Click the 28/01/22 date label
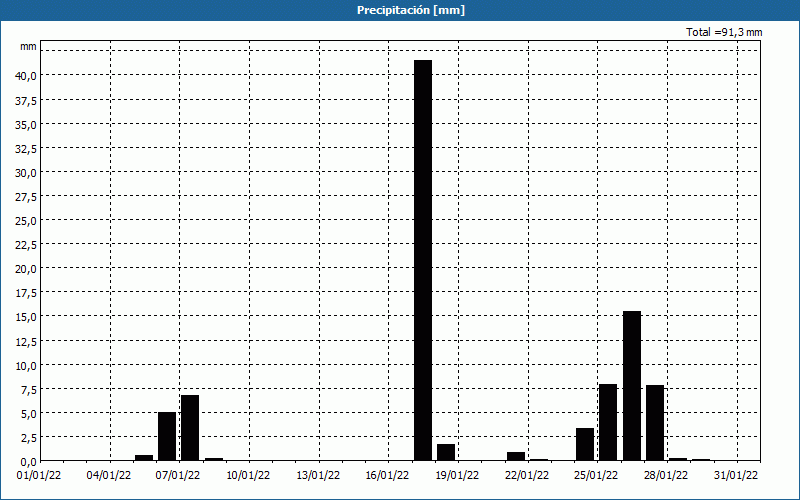The height and width of the screenshot is (500, 800). click(x=666, y=476)
